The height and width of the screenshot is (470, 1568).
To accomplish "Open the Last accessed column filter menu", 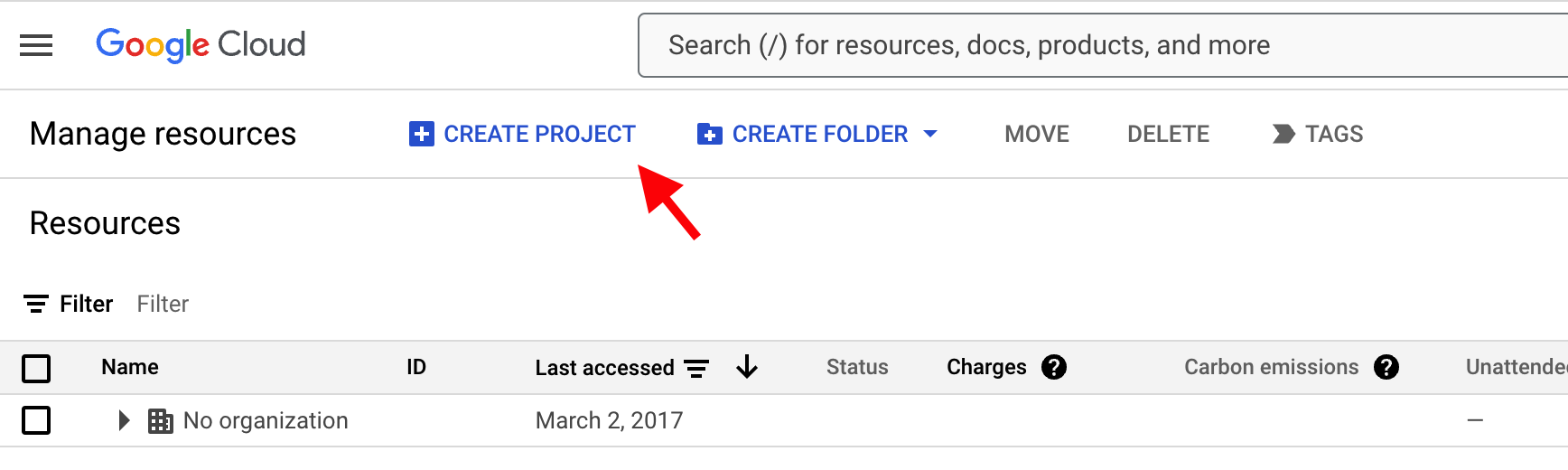I will tap(696, 368).
